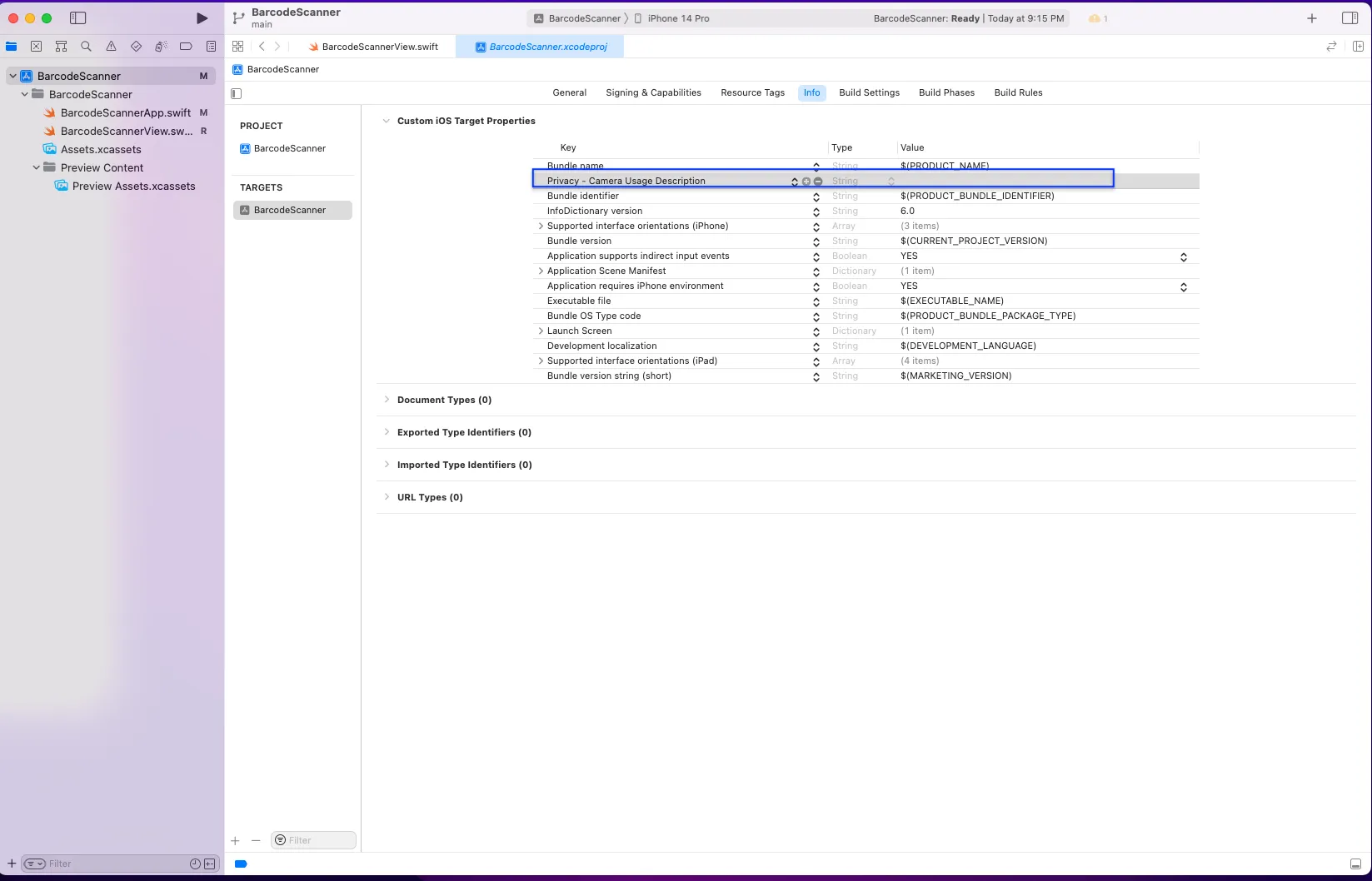
Task: Toggle source-control status filter icon
Action: [x=210, y=864]
